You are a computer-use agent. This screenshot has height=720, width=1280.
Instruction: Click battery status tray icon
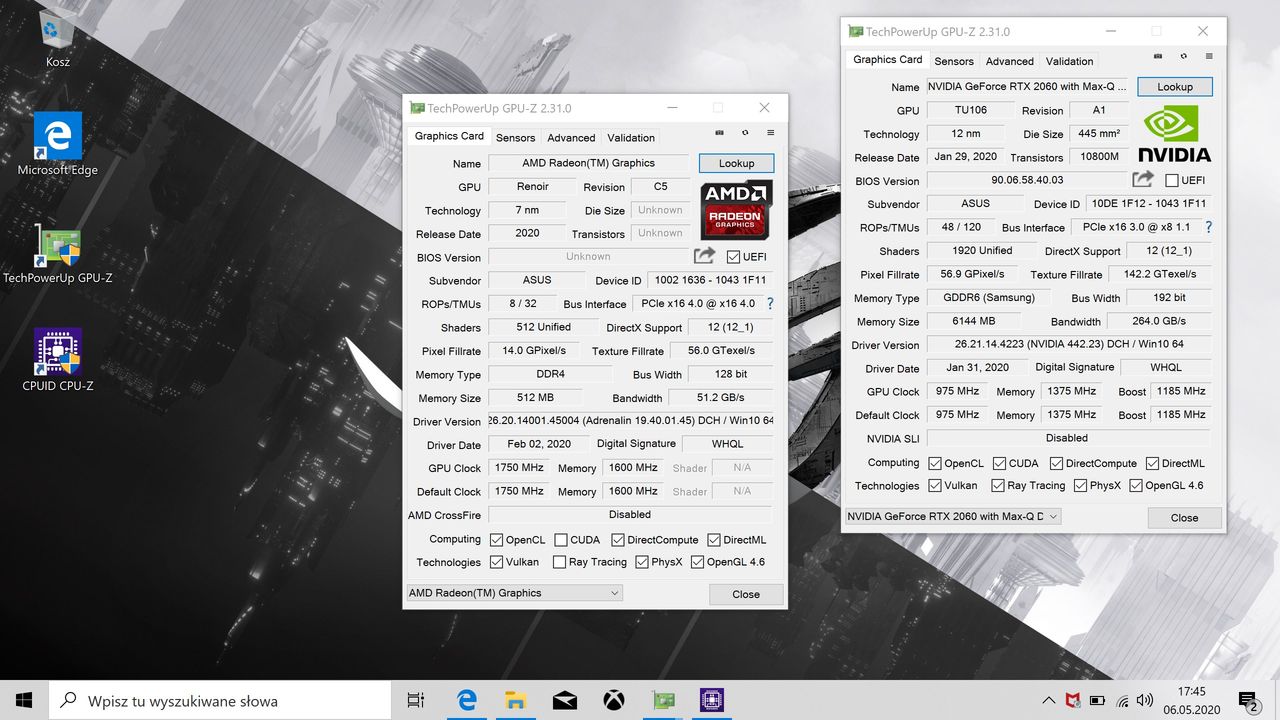tap(1097, 700)
